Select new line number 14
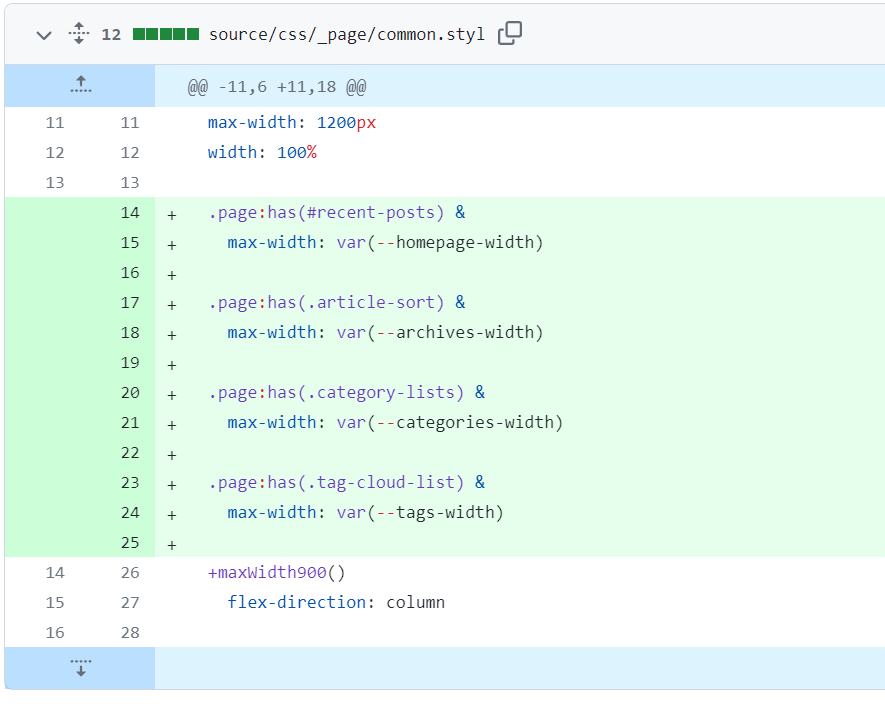Image resolution: width=885 pixels, height=708 pixels. click(130, 213)
